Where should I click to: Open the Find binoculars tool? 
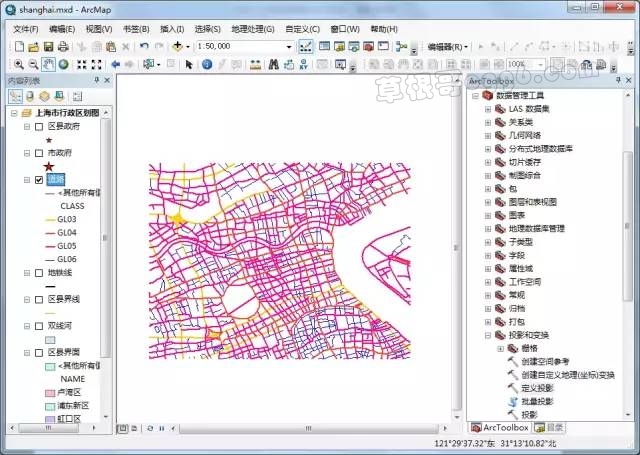273,64
